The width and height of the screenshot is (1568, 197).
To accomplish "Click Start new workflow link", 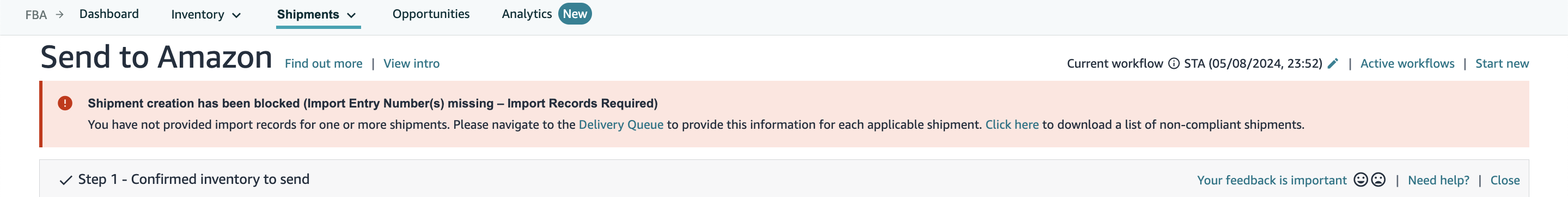I will [1502, 63].
